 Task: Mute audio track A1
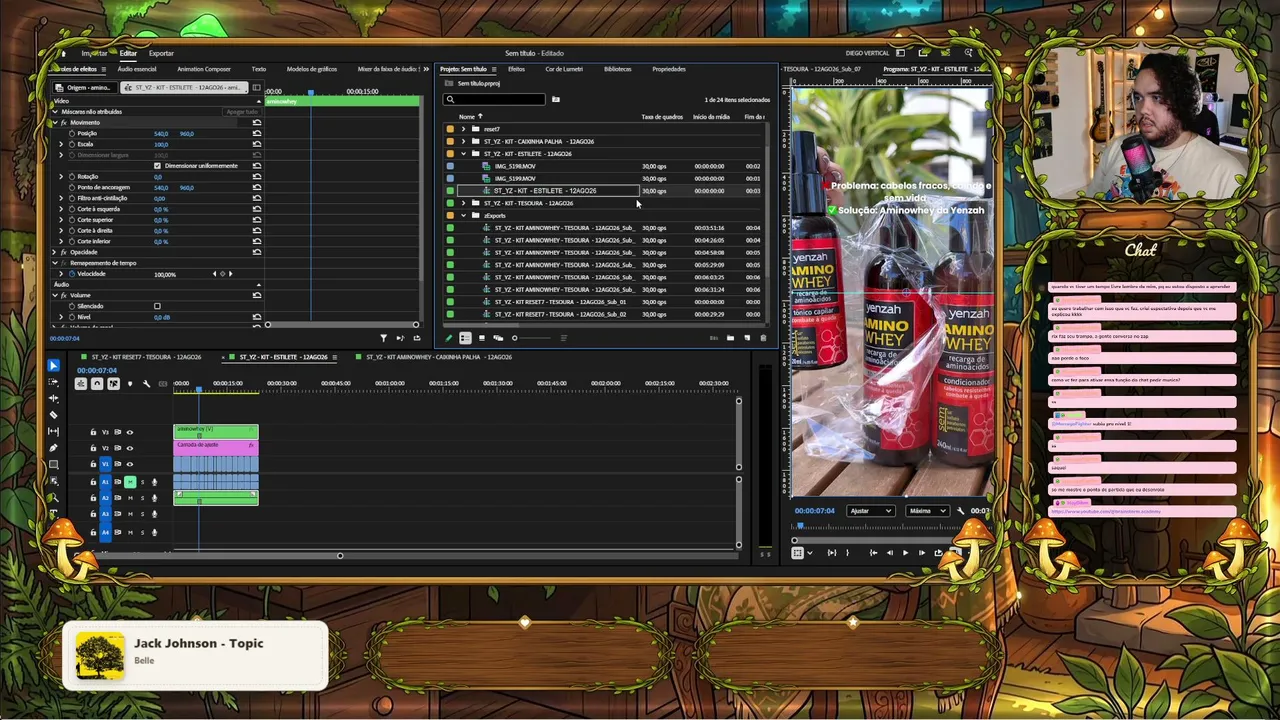(x=130, y=482)
